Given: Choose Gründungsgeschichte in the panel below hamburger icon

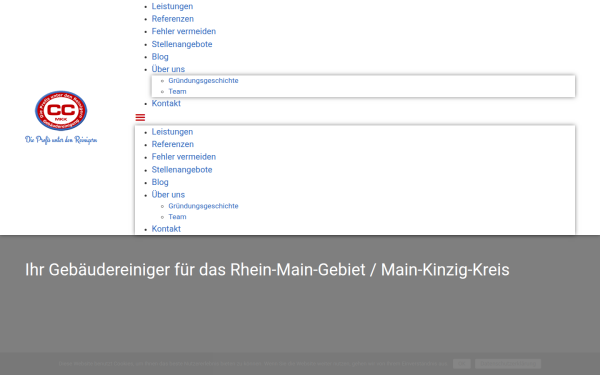Looking at the screenshot, I should tap(203, 206).
